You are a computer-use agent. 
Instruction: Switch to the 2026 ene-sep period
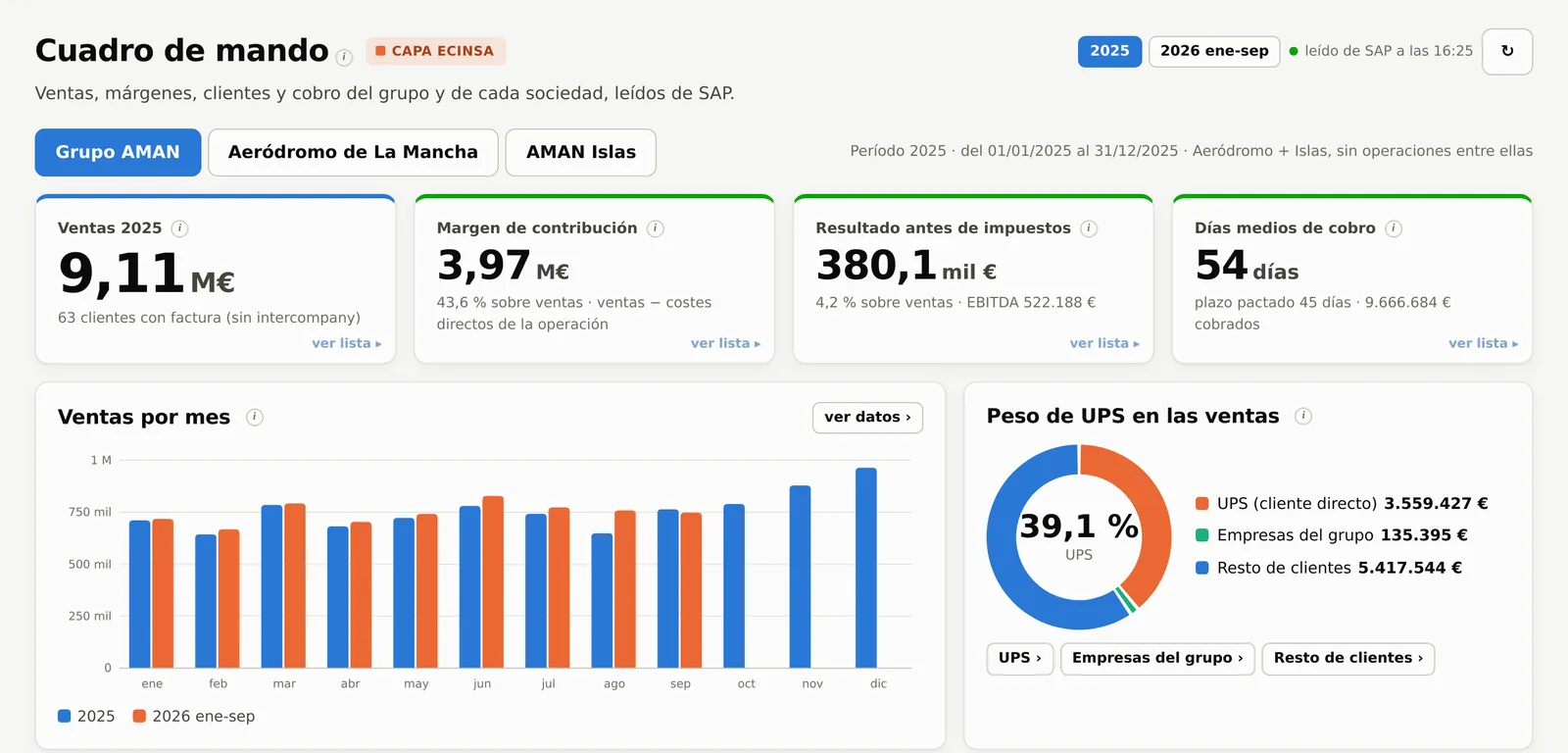[x=1214, y=51]
